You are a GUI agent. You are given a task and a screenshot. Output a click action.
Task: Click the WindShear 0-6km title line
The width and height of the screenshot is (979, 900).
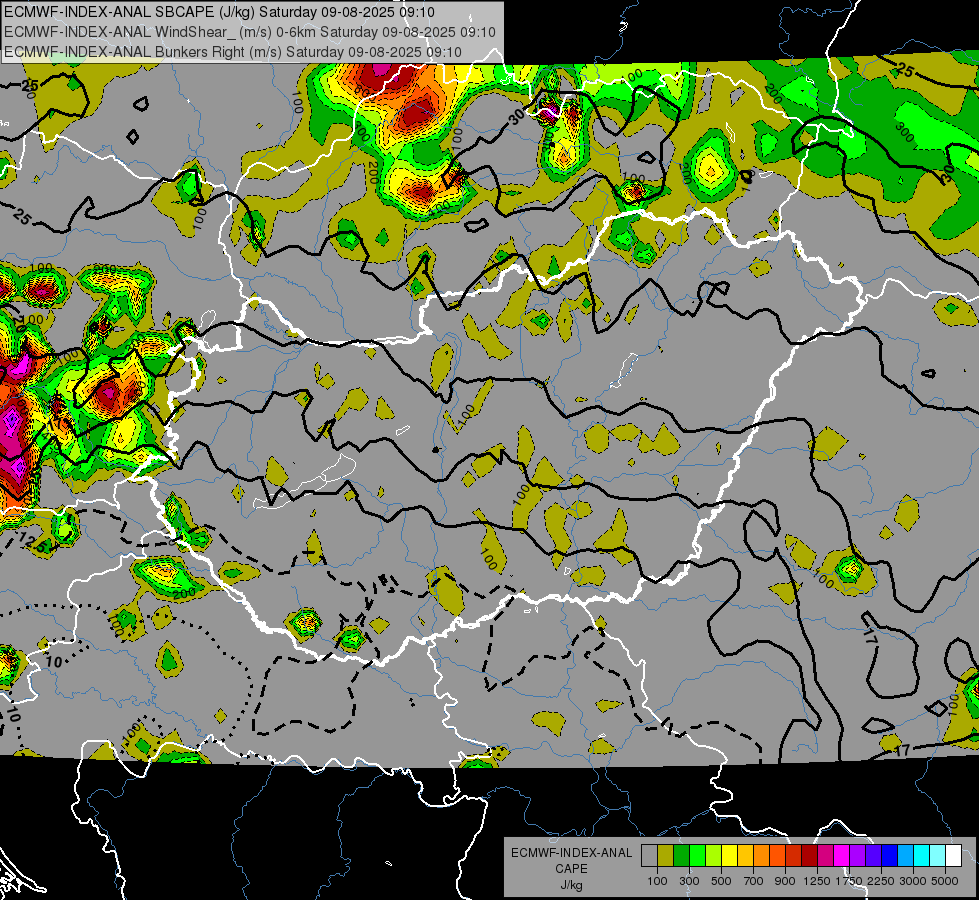coord(250,32)
